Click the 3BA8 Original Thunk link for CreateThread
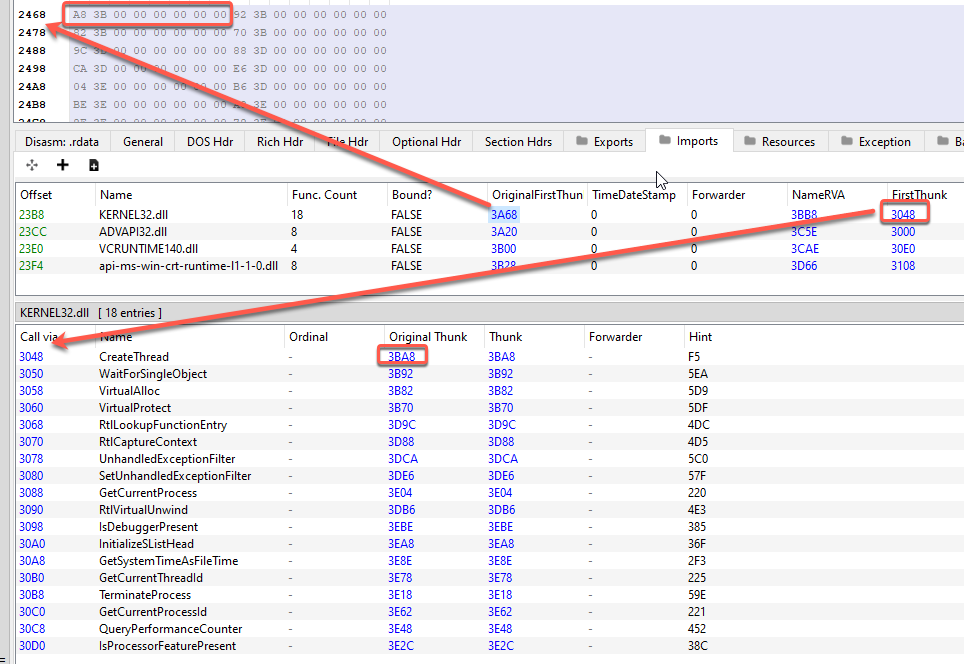Image resolution: width=964 pixels, height=664 pixels. click(x=400, y=357)
